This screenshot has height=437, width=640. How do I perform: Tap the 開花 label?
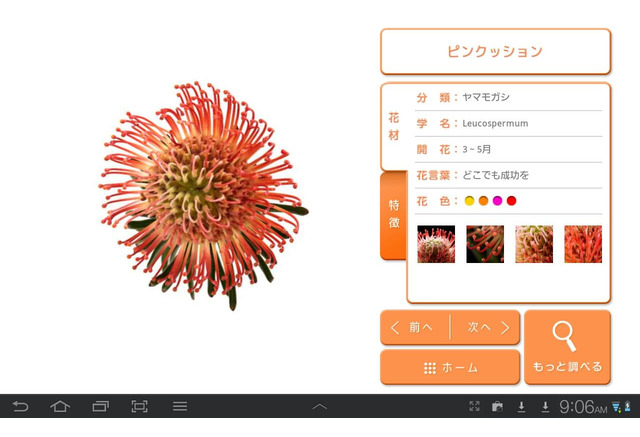(433, 149)
